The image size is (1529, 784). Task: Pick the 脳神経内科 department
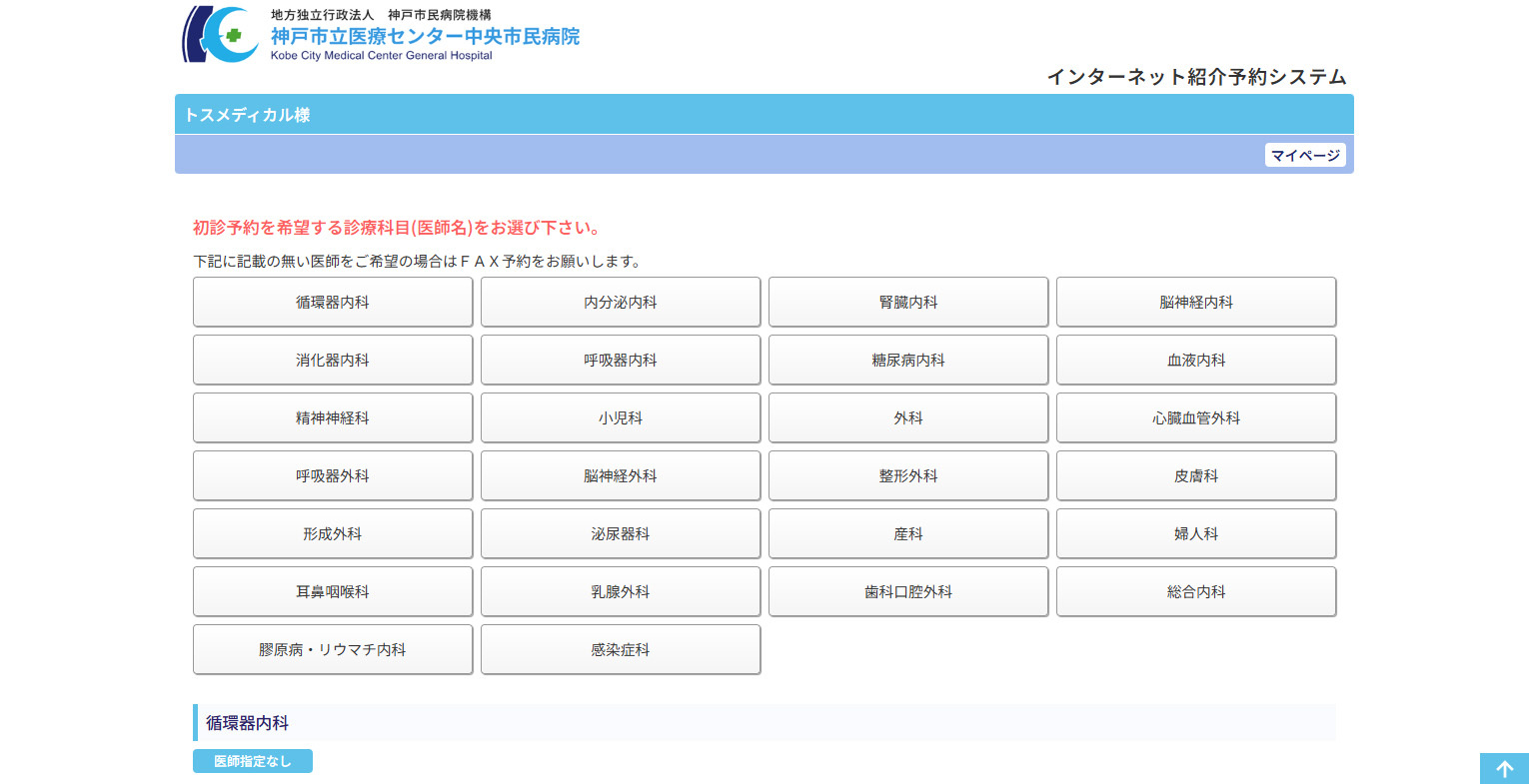pyautogui.click(x=1196, y=302)
